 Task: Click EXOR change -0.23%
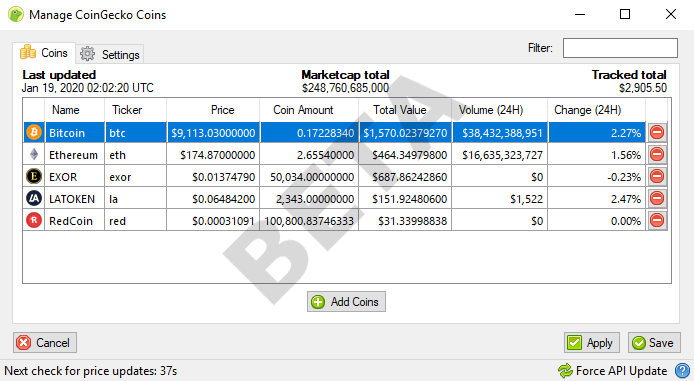597,177
